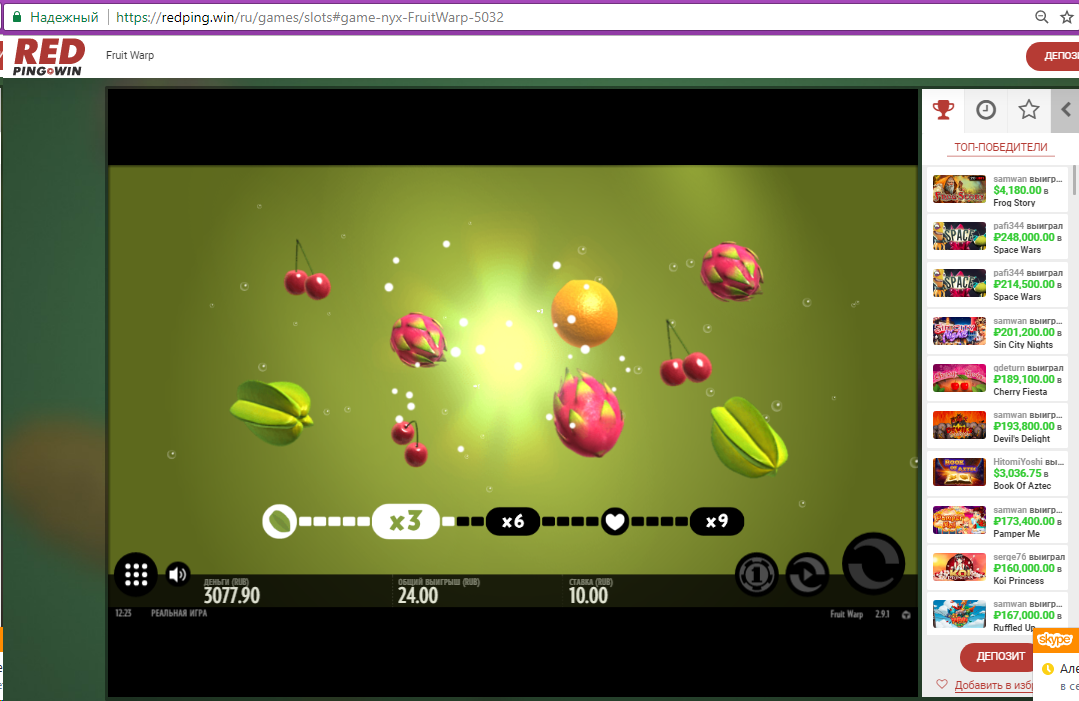
Task: Click the winners list scrollbar
Action: point(1073,180)
